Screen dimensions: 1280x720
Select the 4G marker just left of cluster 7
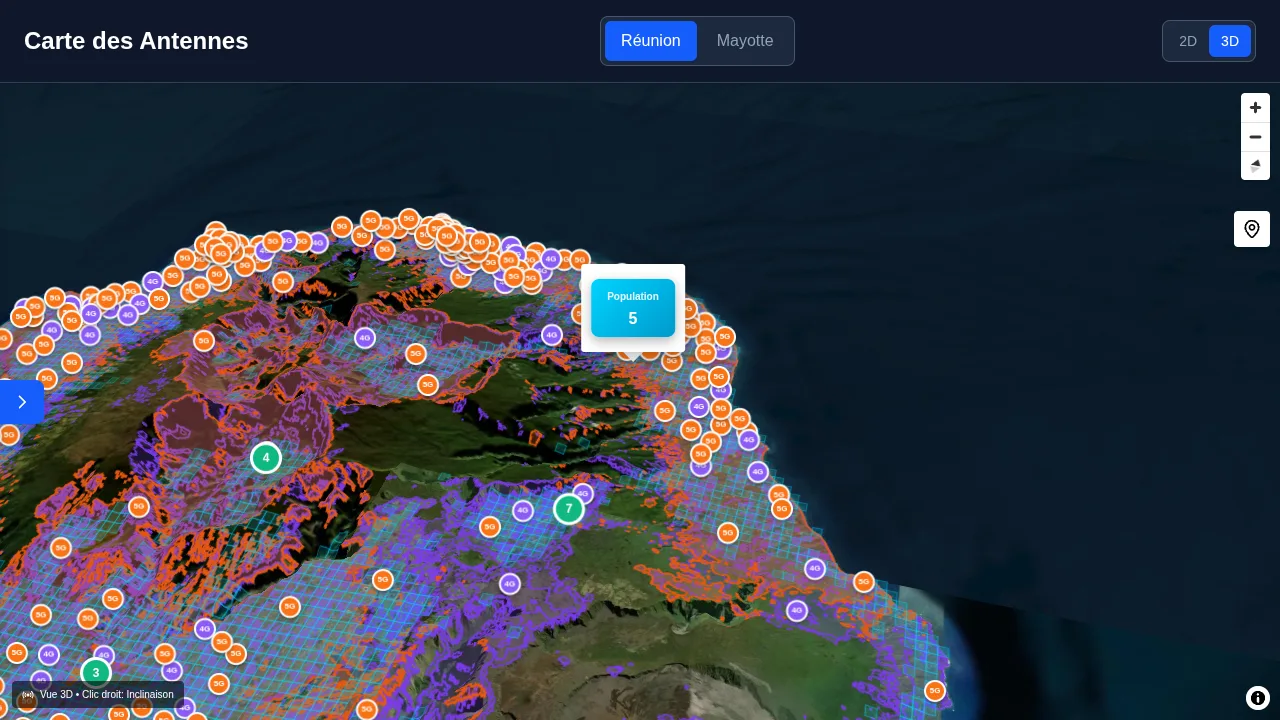click(x=523, y=511)
